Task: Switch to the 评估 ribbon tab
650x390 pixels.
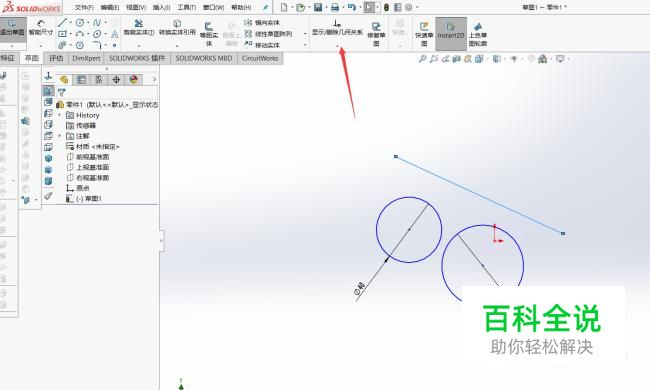Action: (x=56, y=58)
